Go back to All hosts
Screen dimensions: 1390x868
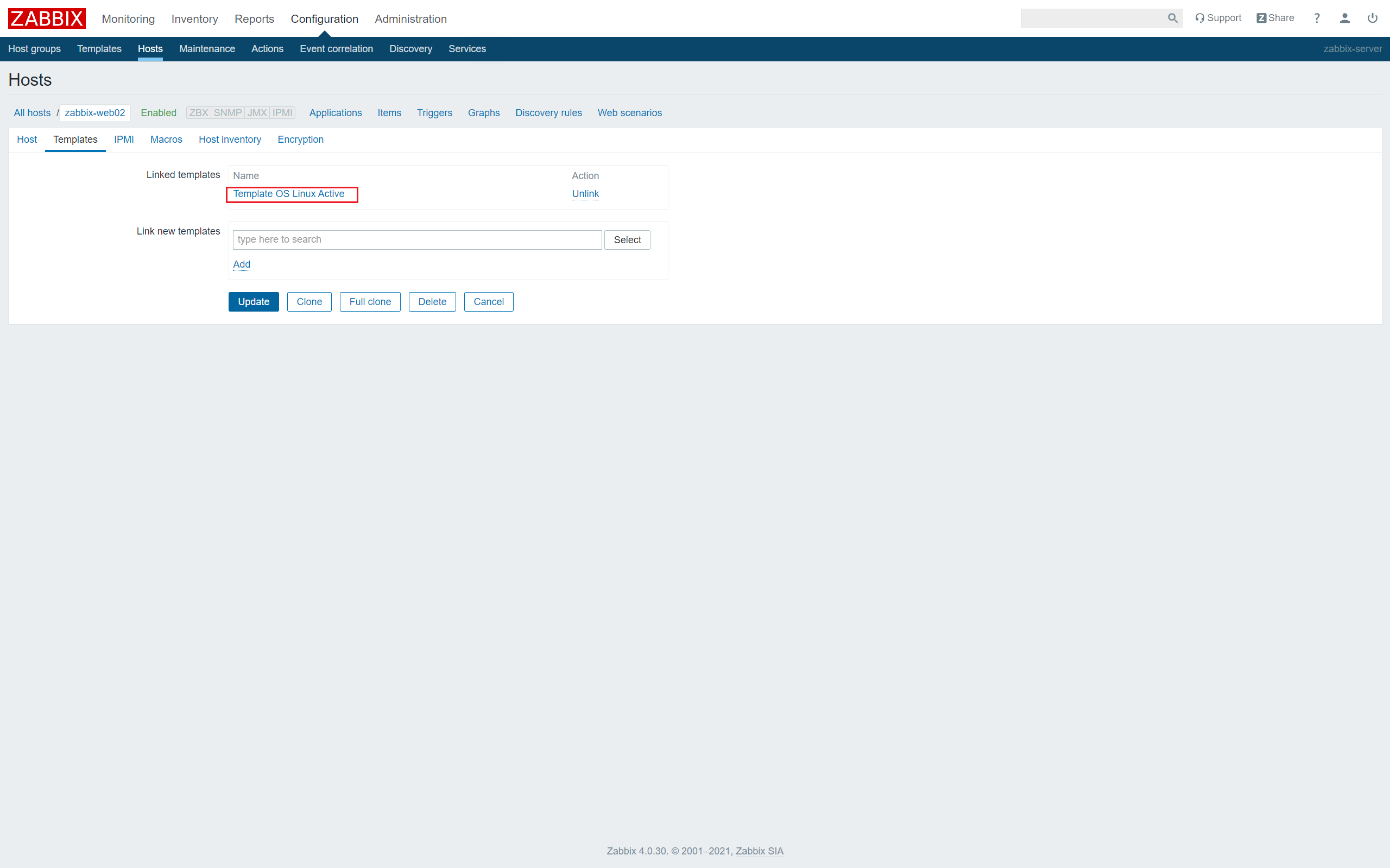[32, 113]
